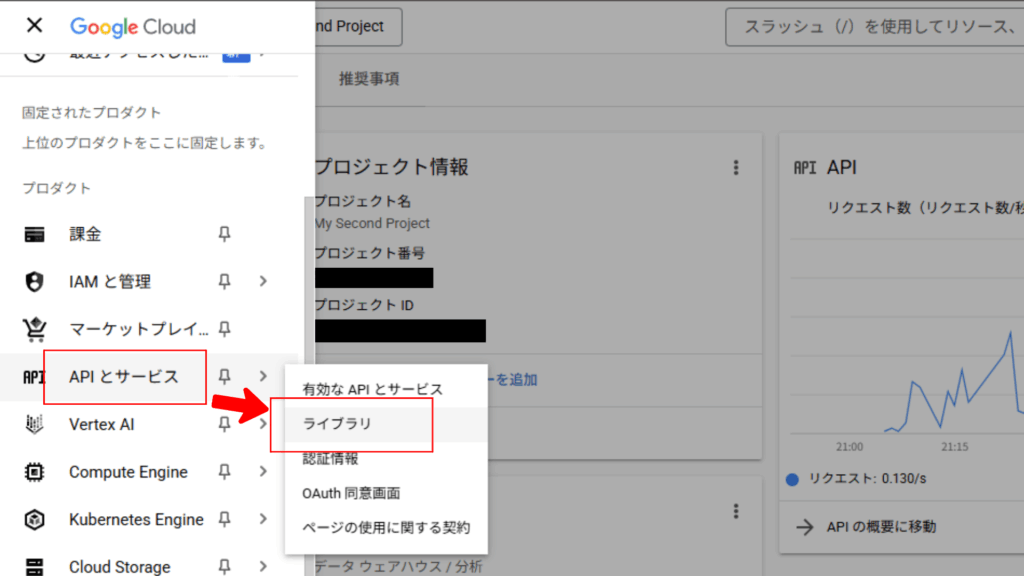Pin the 課金 product
This screenshot has height=576, width=1024.
225,234
